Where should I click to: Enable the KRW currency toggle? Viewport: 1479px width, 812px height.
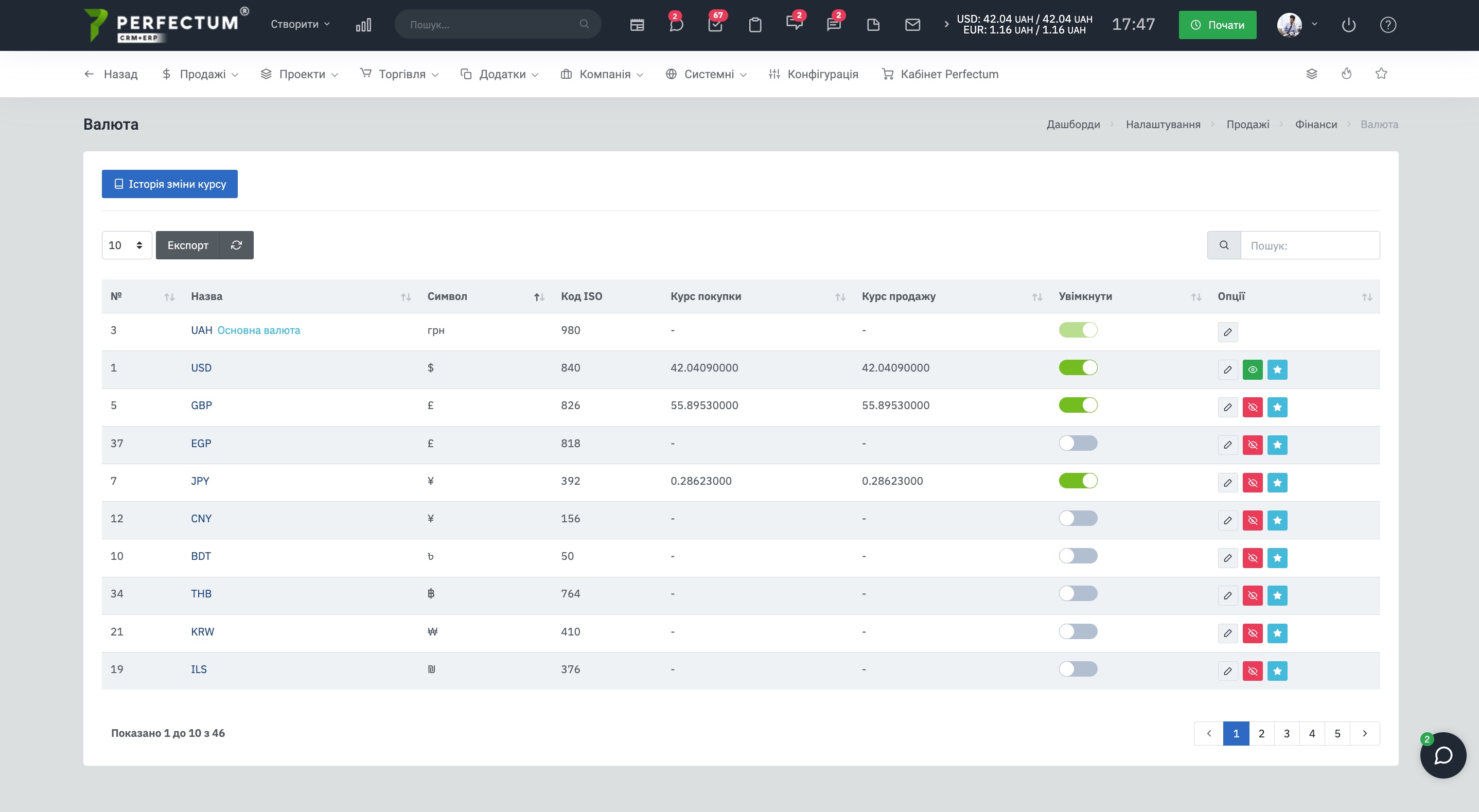(x=1078, y=631)
